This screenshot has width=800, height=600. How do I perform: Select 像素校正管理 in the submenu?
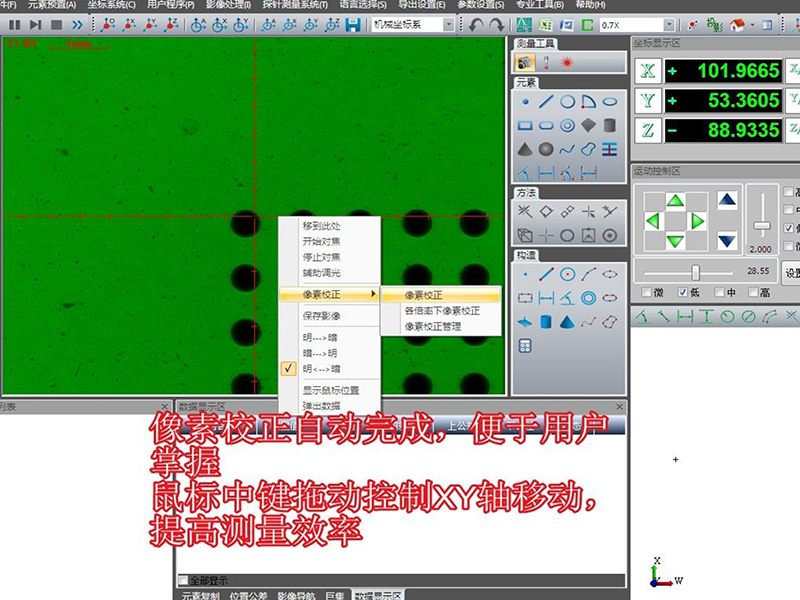point(442,327)
